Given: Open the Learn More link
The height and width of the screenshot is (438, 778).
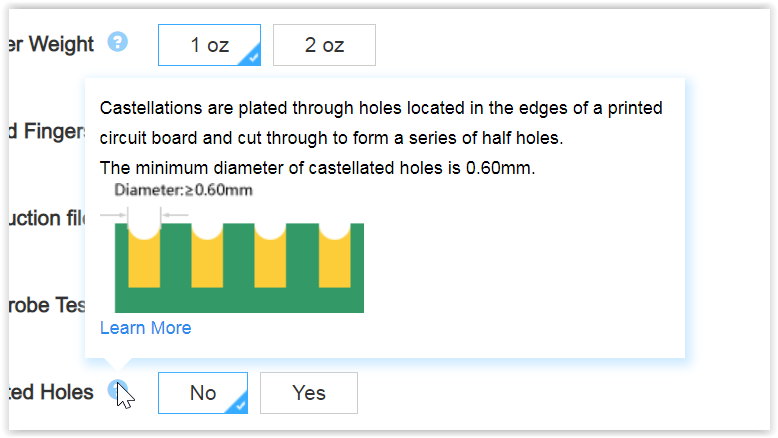Looking at the screenshot, I should coord(146,328).
